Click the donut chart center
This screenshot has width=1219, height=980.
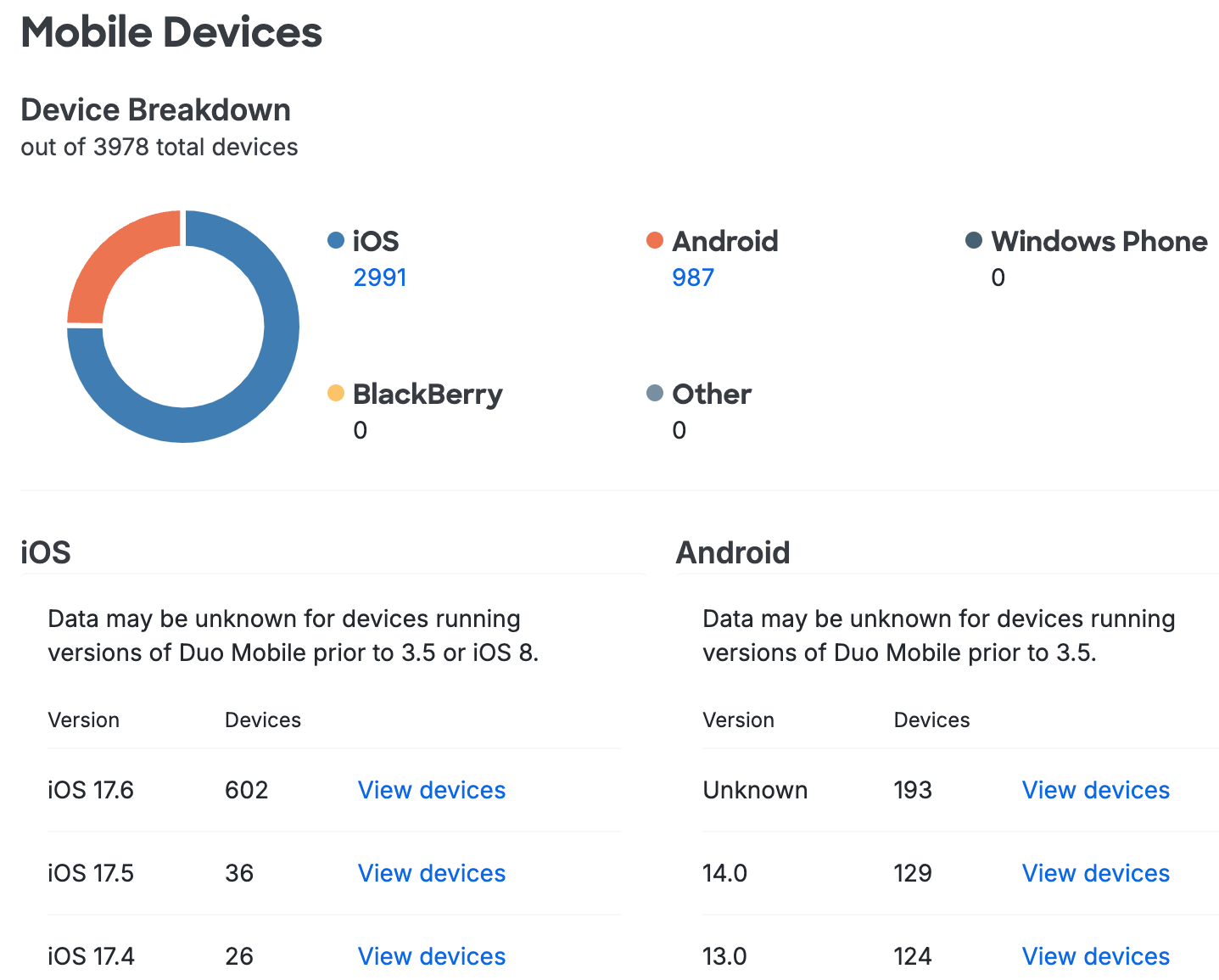[x=182, y=326]
